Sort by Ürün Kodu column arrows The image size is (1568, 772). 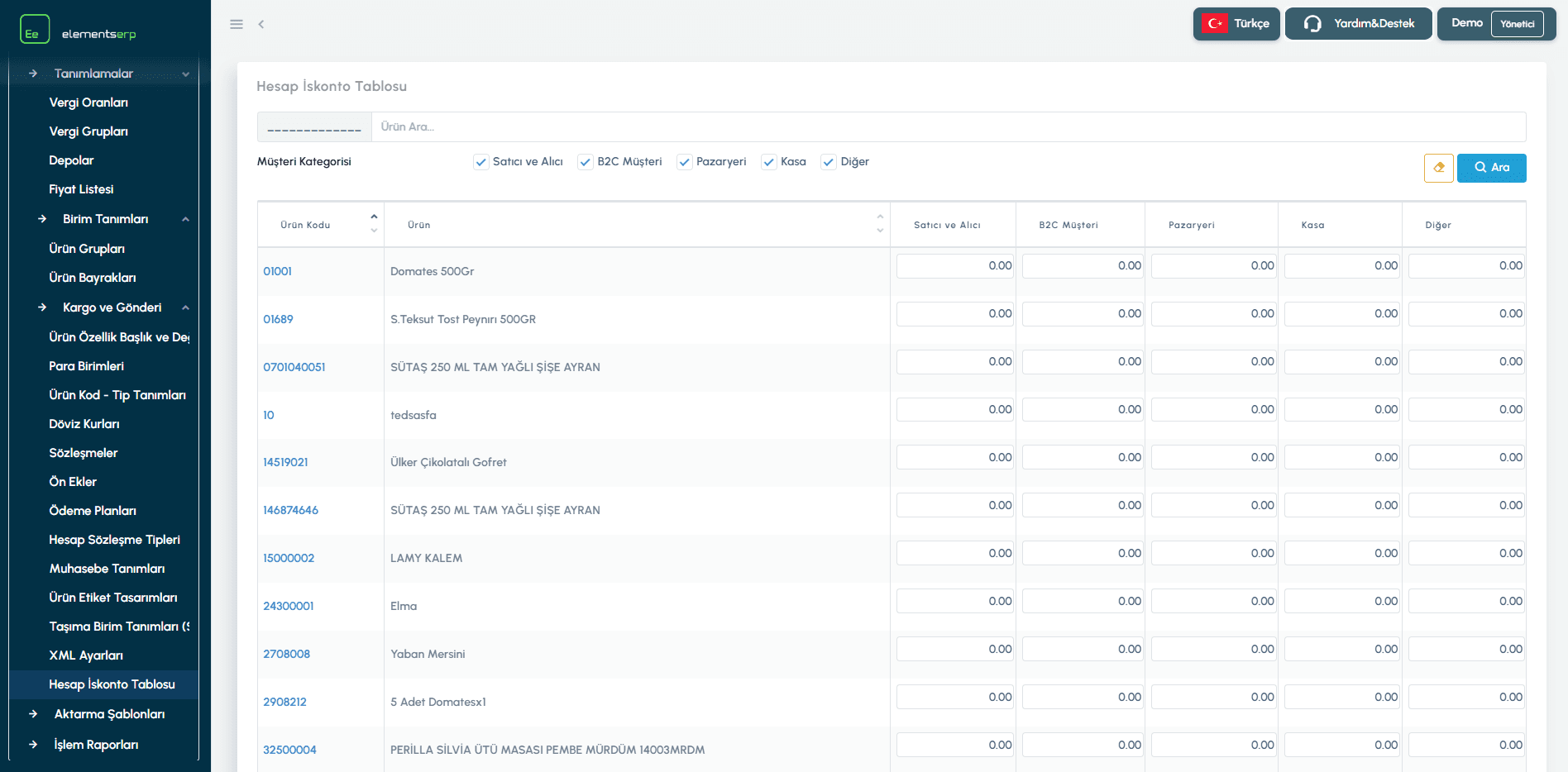coord(374,224)
